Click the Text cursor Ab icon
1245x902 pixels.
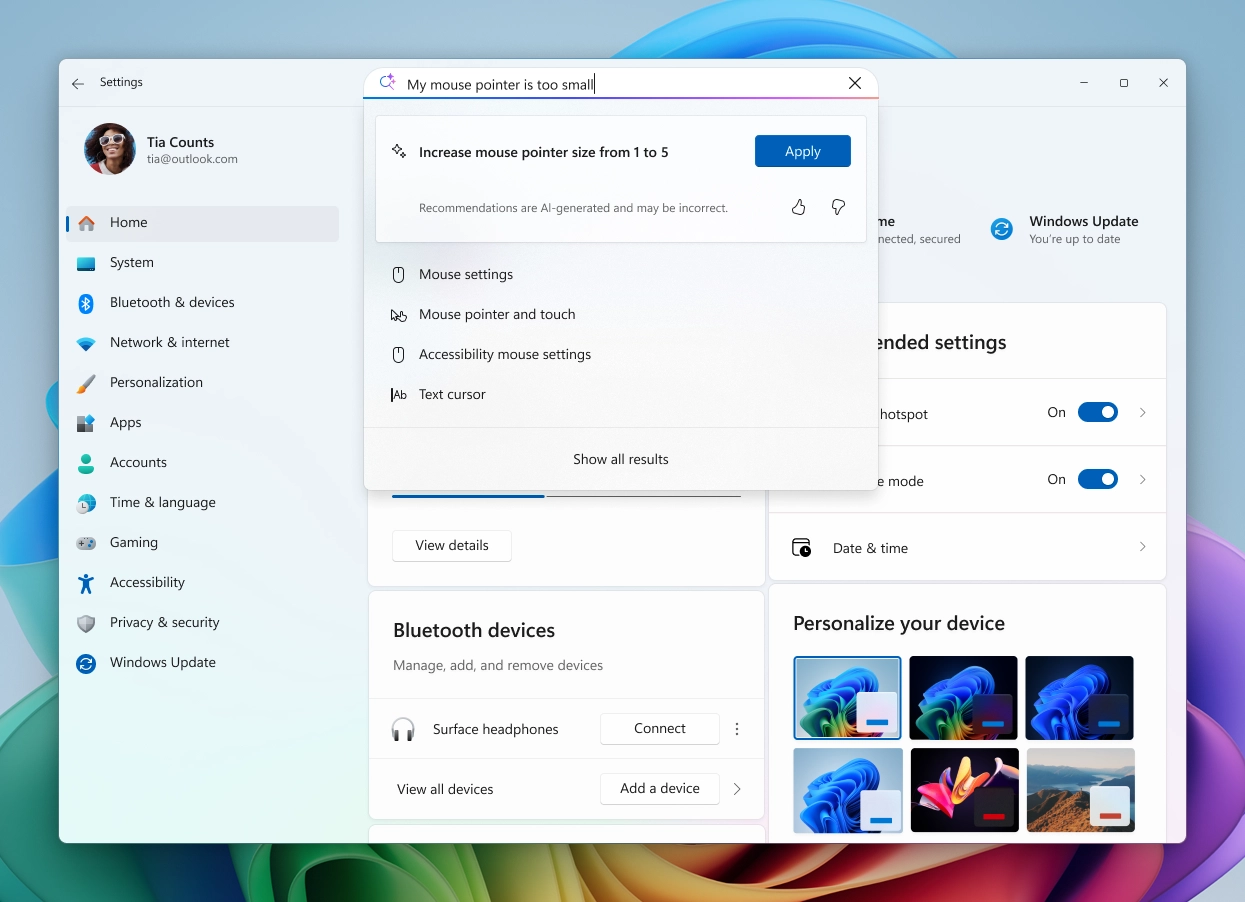(x=398, y=395)
